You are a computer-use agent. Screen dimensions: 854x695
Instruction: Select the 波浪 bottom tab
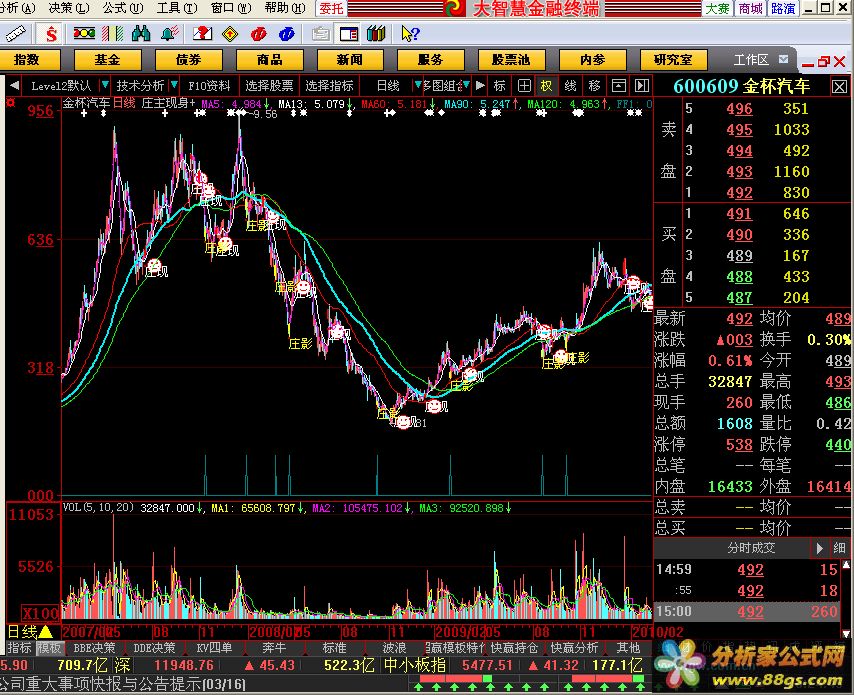point(394,648)
